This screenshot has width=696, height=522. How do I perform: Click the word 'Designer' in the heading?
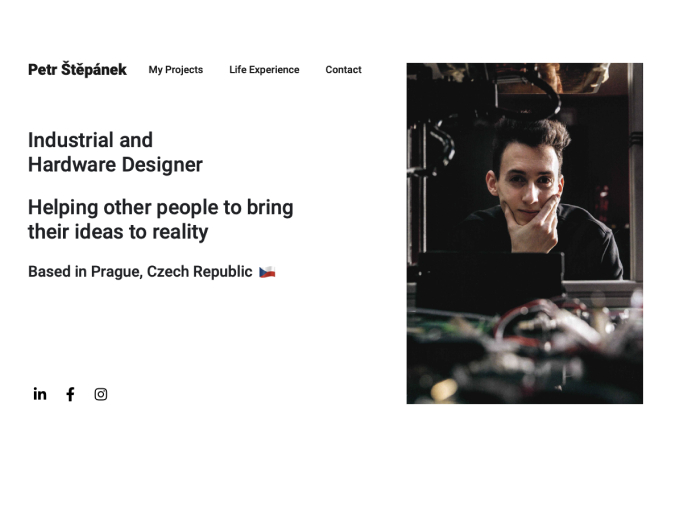[162, 165]
